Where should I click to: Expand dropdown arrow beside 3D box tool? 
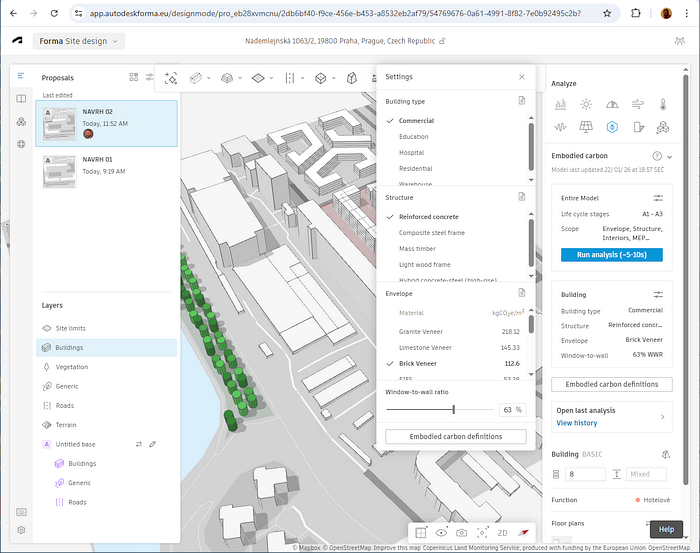(240, 79)
